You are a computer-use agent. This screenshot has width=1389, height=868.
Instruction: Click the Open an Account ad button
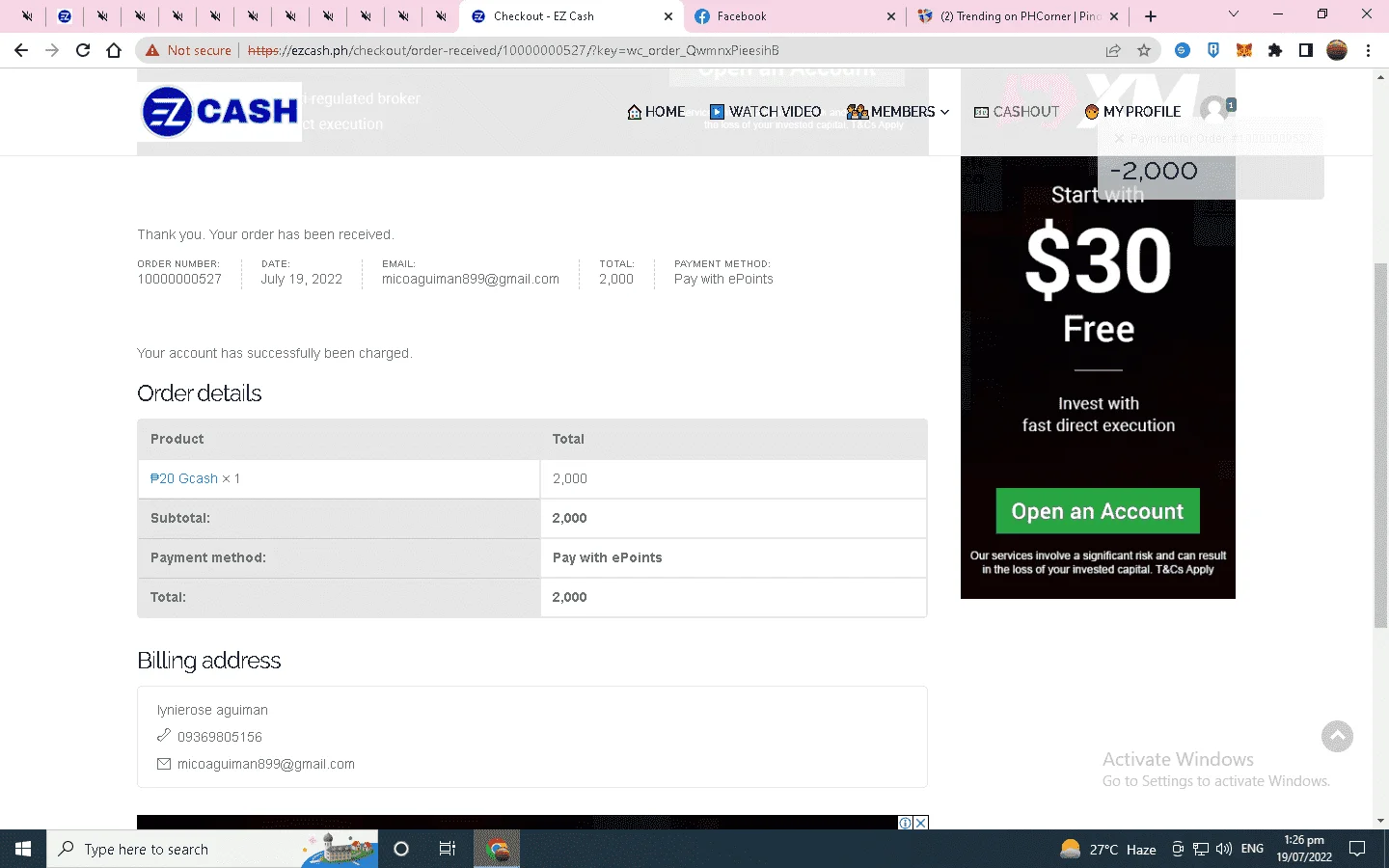(x=1098, y=511)
